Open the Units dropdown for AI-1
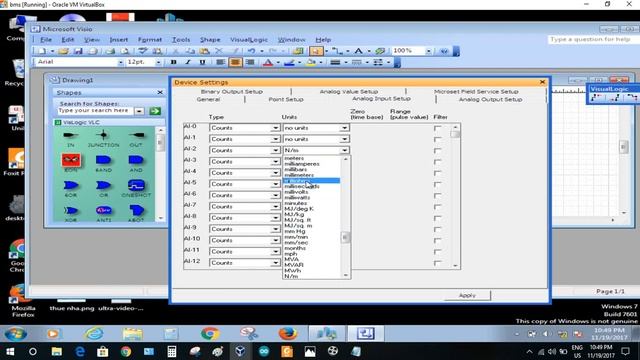This screenshot has height=360, width=640. coord(344,139)
